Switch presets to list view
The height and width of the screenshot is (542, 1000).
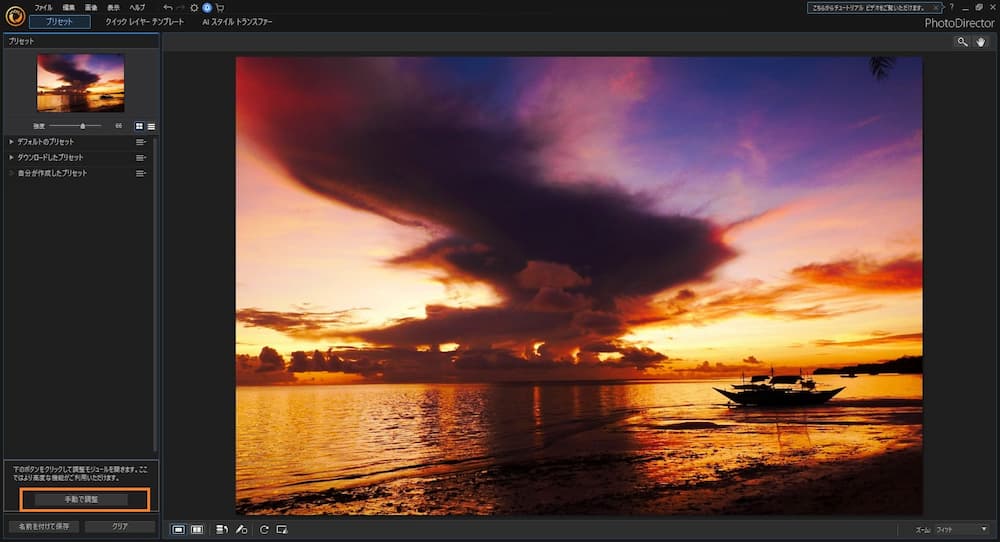pos(151,126)
